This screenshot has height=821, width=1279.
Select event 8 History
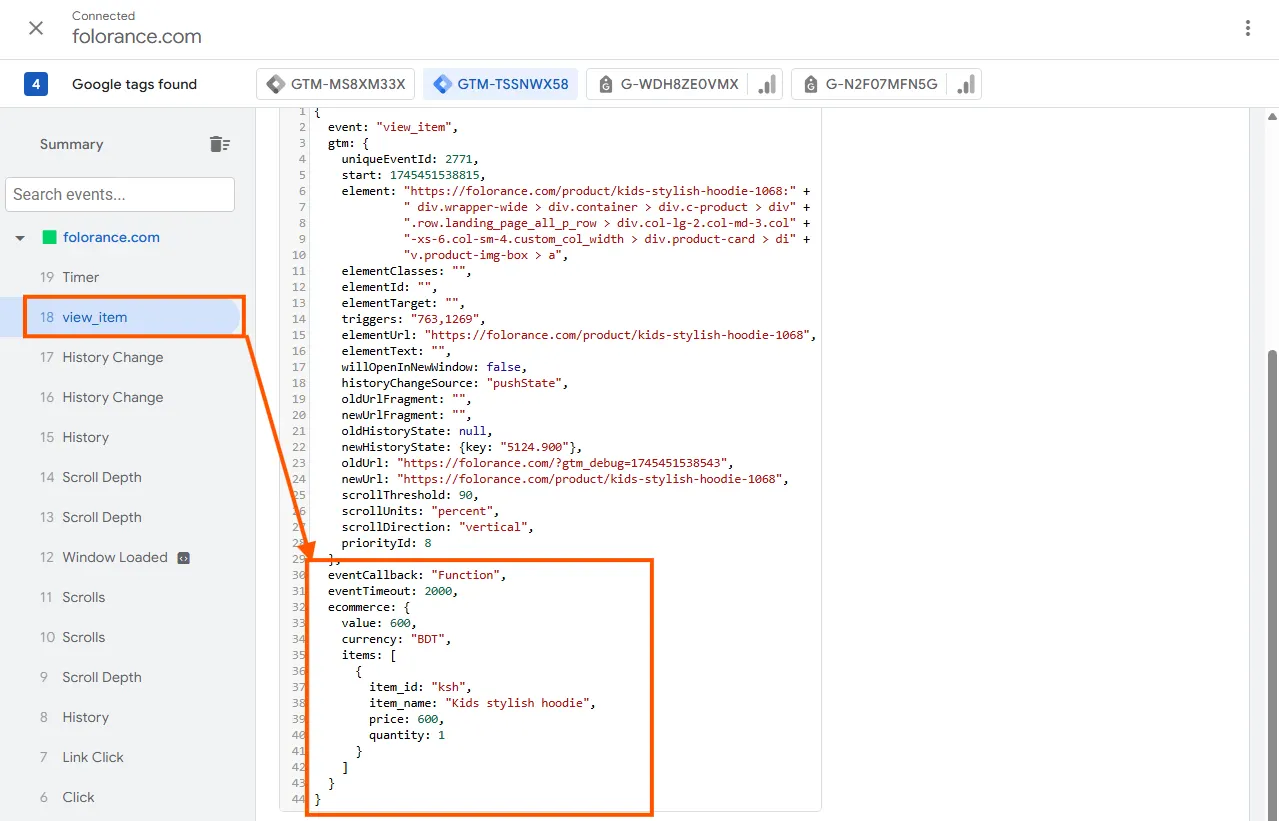click(x=122, y=717)
